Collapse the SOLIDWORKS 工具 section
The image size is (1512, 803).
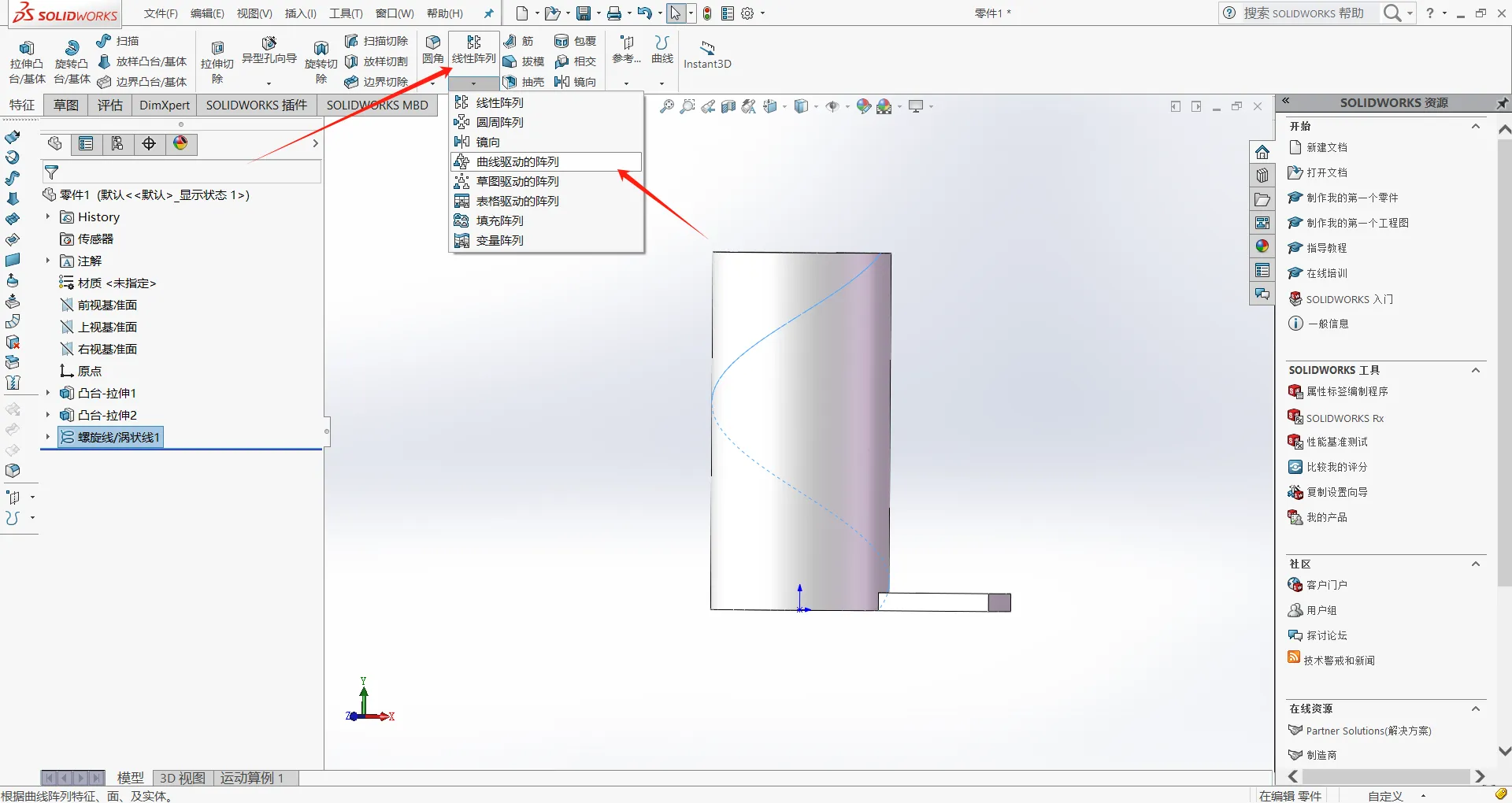point(1476,370)
